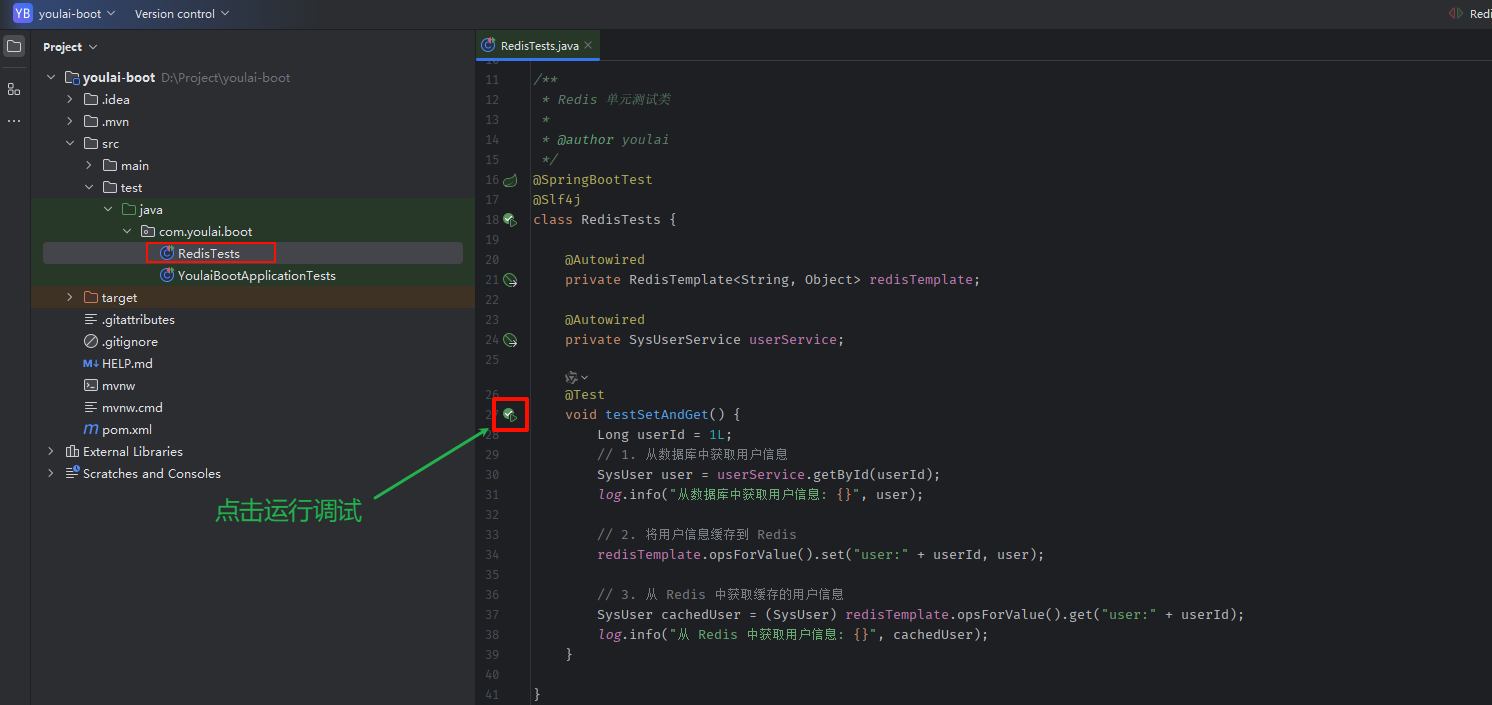Click the RedisTests.java tab file icon
Image resolution: width=1492 pixels, height=705 pixels.
click(488, 45)
